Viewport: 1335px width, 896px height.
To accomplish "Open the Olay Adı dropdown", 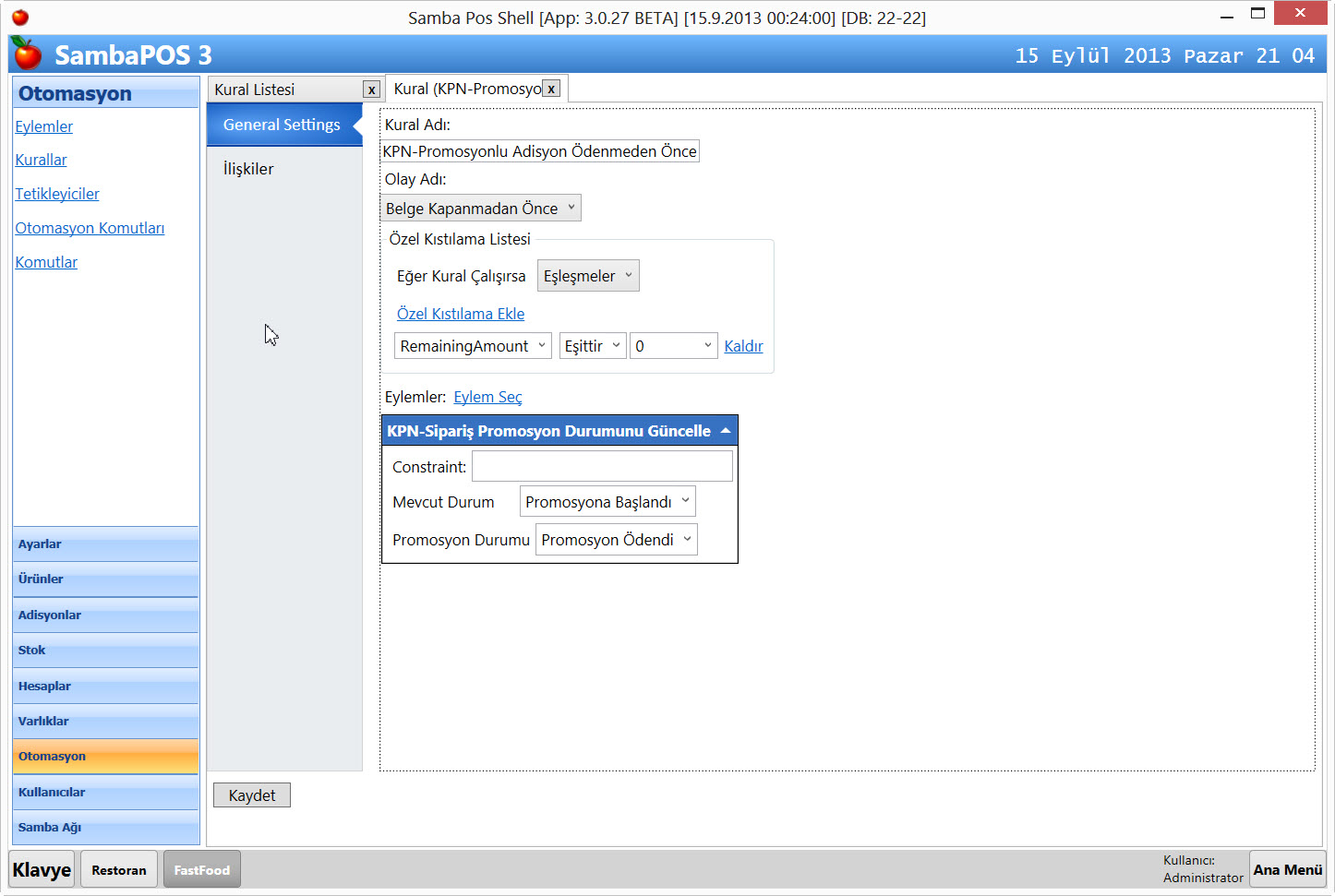I will click(480, 209).
